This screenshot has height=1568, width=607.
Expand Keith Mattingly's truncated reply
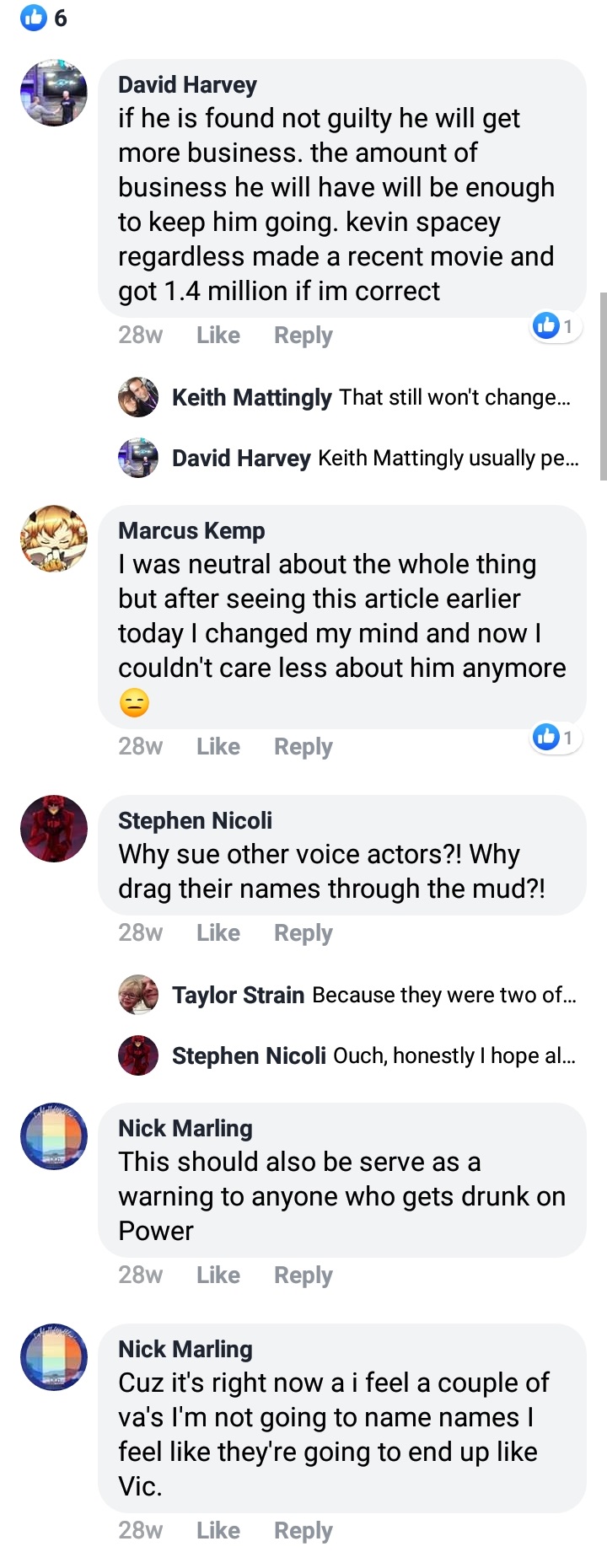(455, 397)
